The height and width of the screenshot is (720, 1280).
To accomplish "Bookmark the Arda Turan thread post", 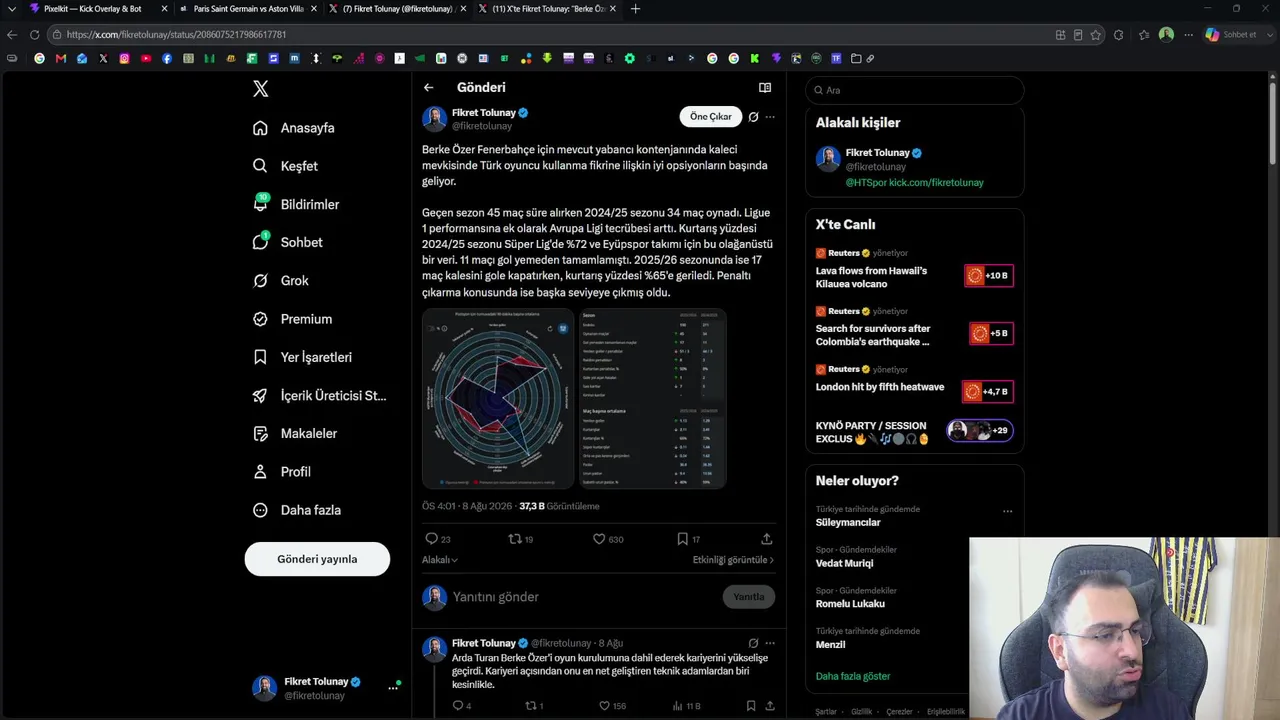I will click(x=751, y=706).
